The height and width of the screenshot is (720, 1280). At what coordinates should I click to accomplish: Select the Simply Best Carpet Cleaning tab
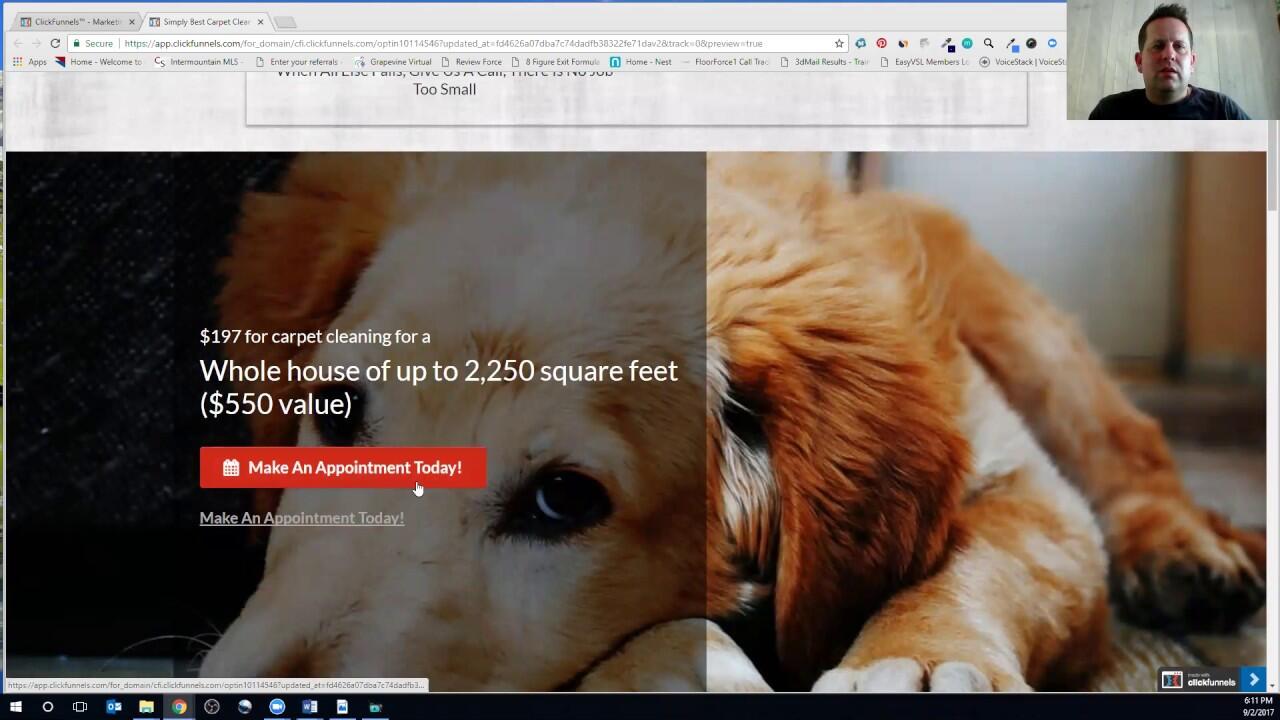pos(200,20)
